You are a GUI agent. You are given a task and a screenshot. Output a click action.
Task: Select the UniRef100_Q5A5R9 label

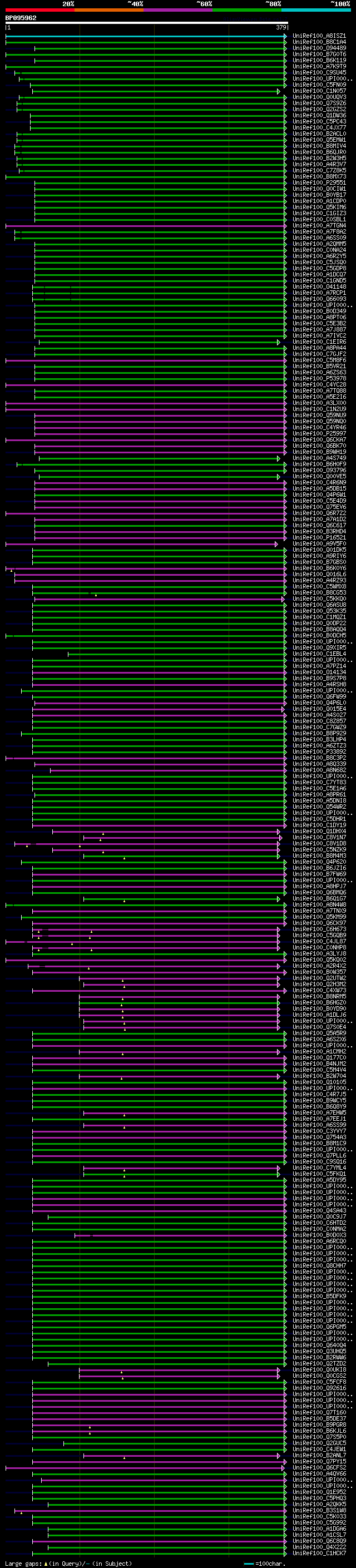pos(319,1033)
